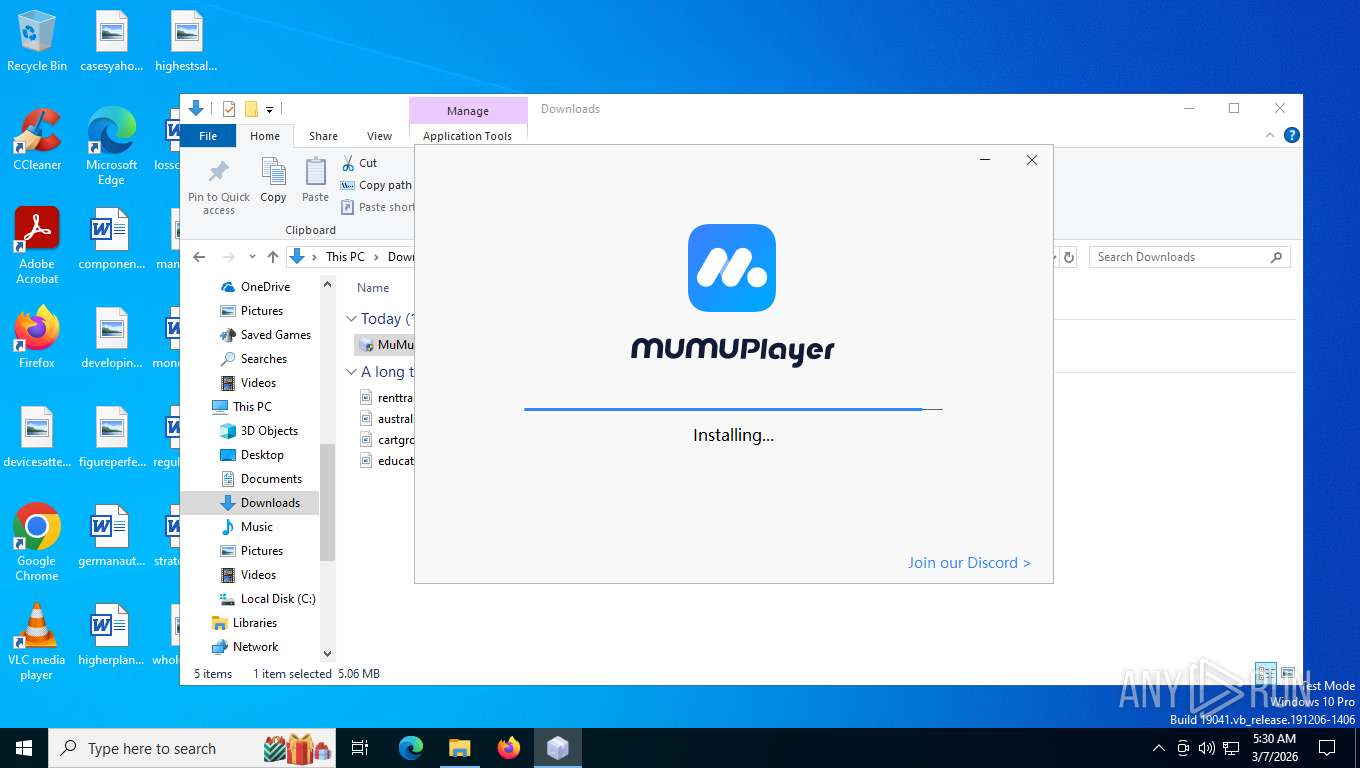Click the Cut scissors button
Screen dimensions: 1360x768
[359, 163]
